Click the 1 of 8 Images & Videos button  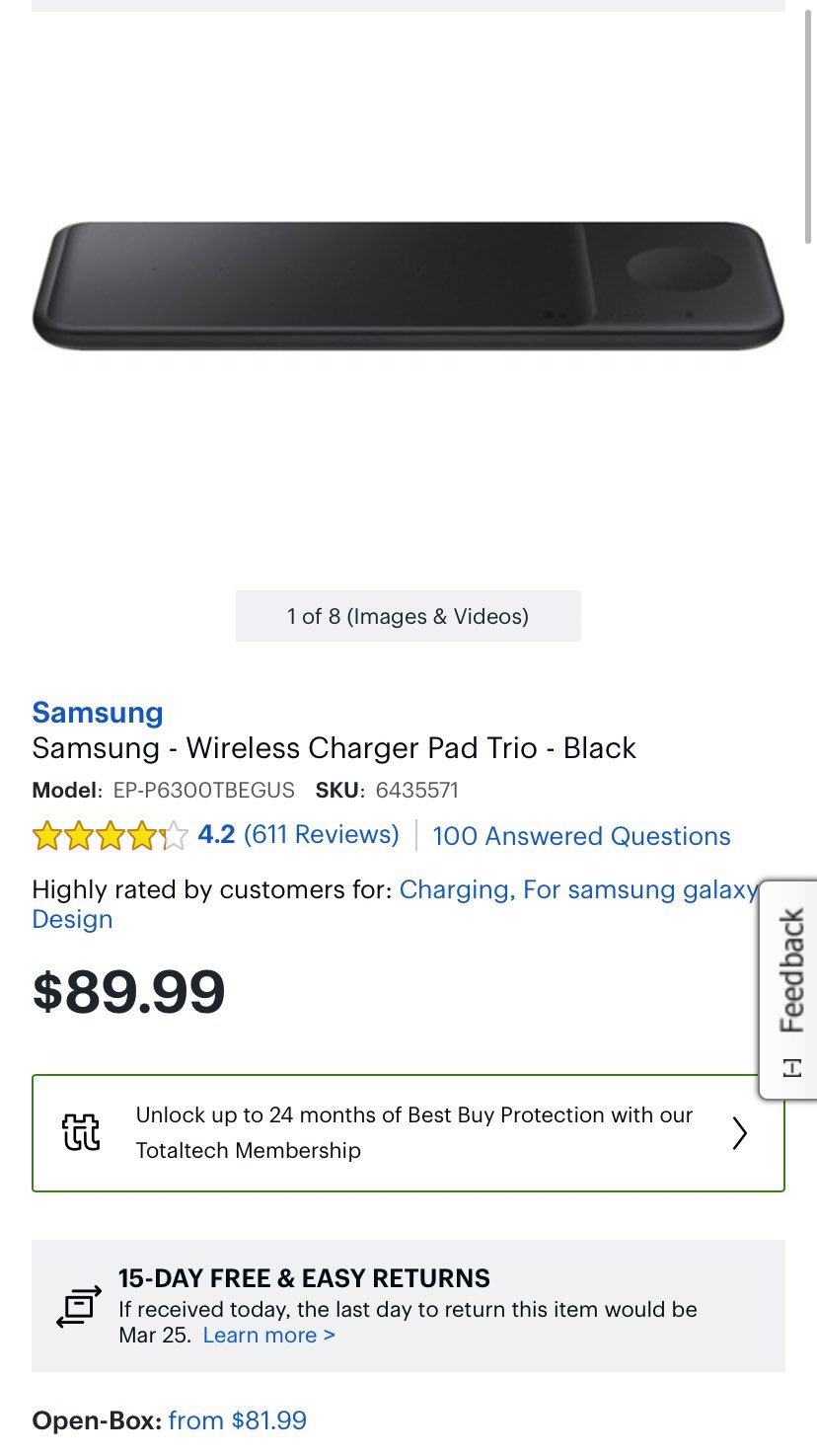point(408,616)
